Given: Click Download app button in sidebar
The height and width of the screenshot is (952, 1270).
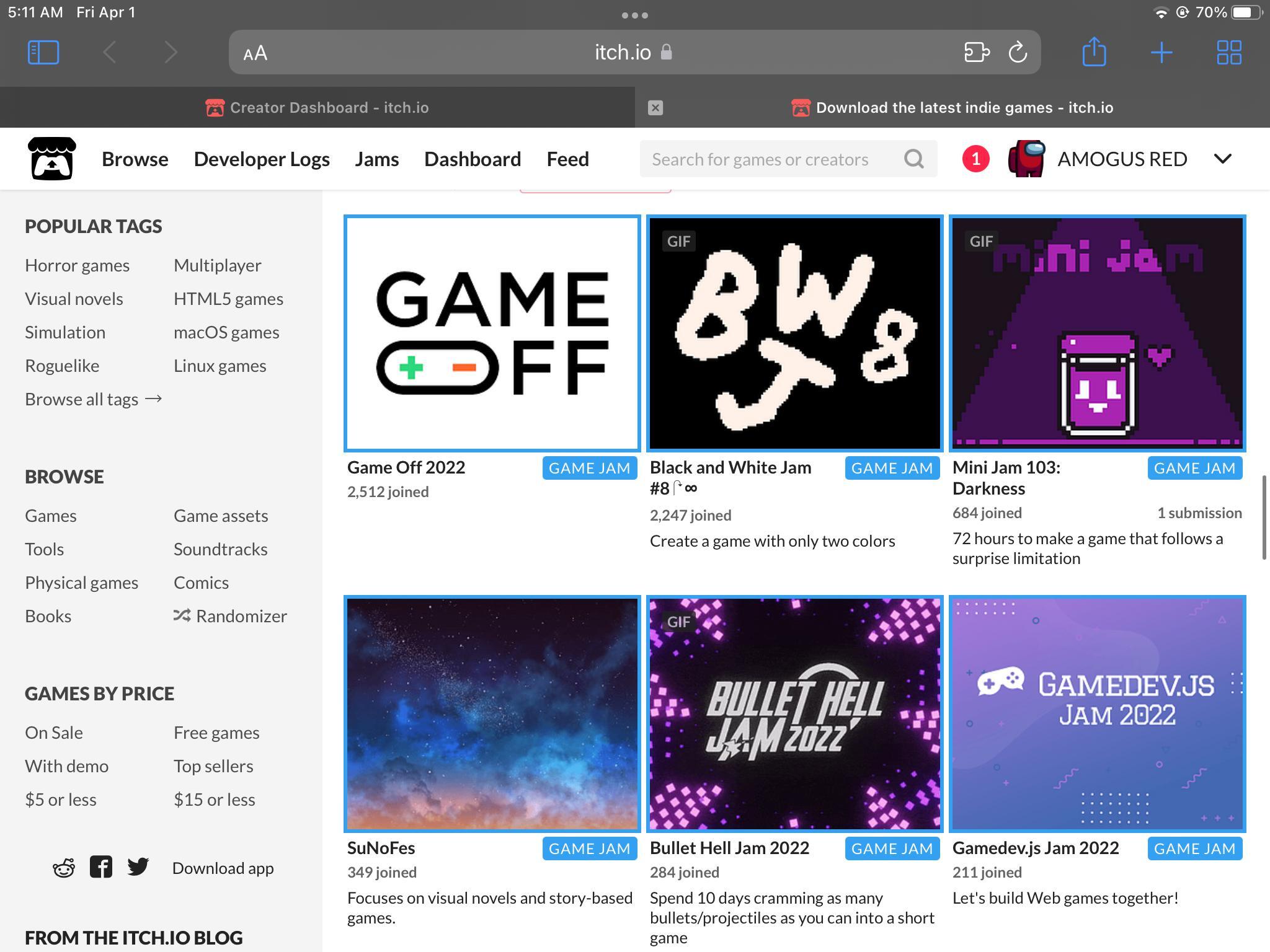Looking at the screenshot, I should pyautogui.click(x=223, y=867).
